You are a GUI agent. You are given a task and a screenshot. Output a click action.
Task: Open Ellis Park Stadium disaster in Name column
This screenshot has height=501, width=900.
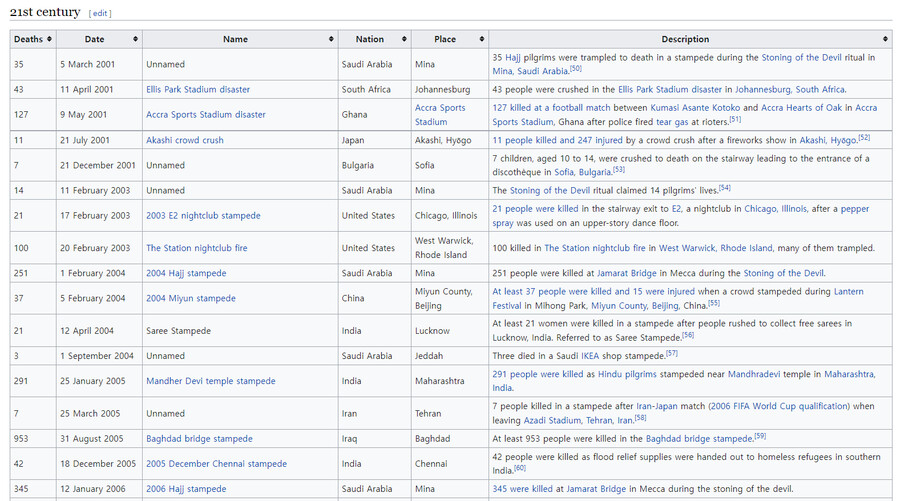[198, 90]
